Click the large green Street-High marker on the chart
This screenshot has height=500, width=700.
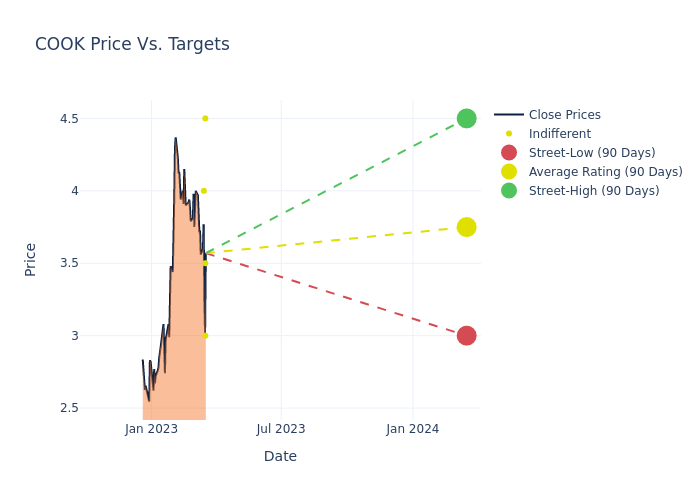(466, 118)
